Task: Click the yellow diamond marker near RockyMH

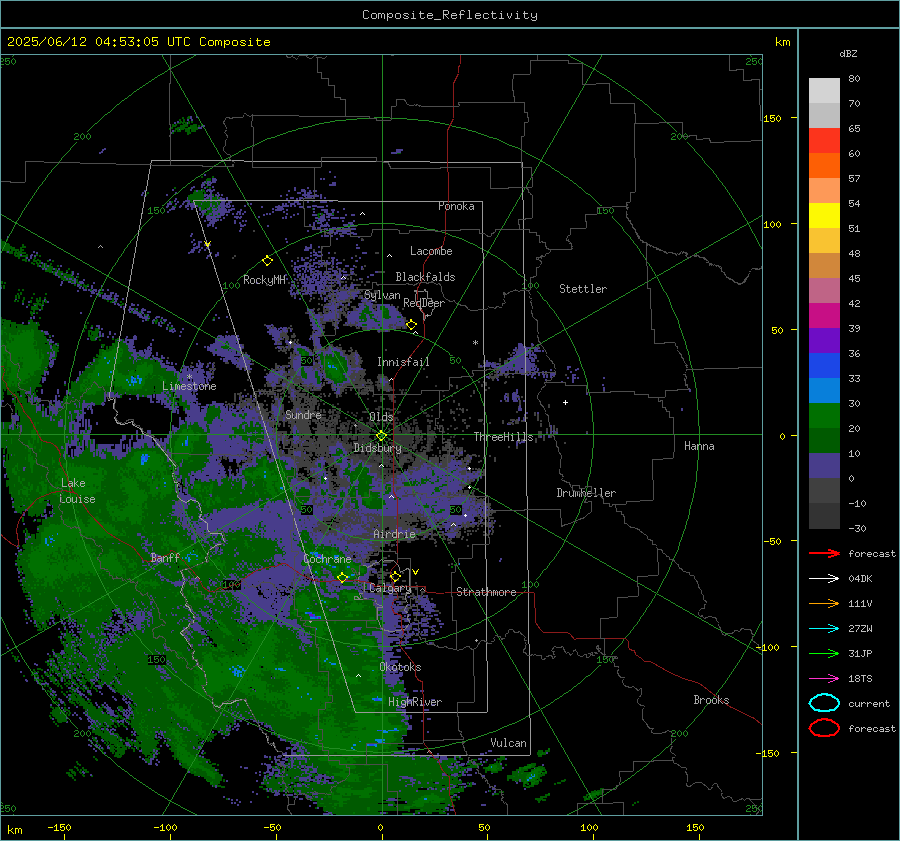Action: click(267, 261)
